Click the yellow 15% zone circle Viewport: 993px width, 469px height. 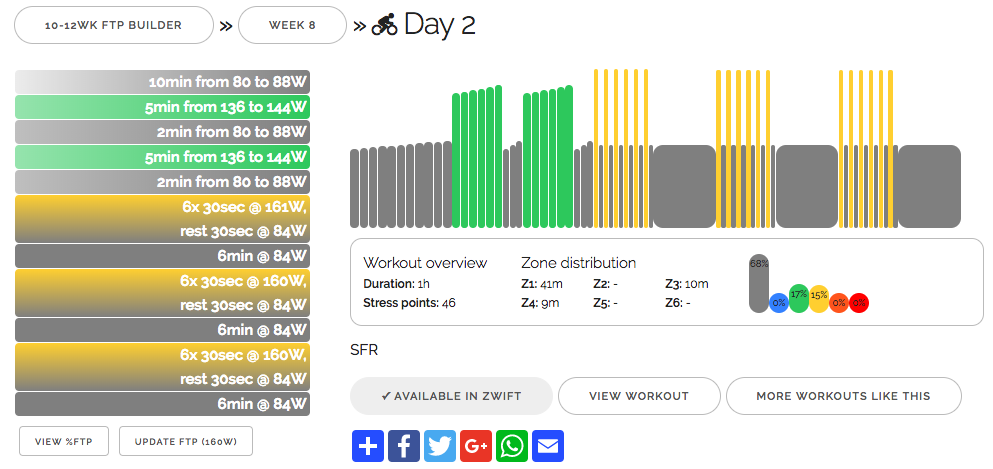pos(819,297)
